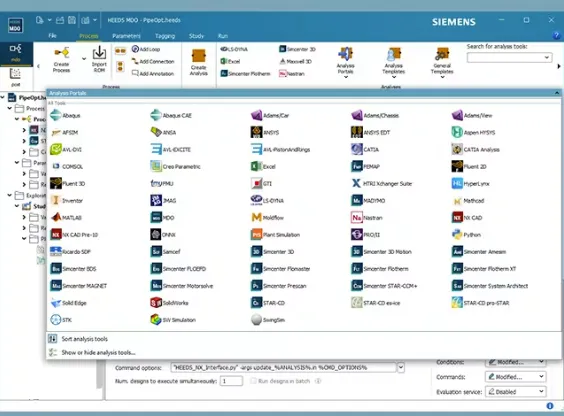
Task: Select the SwingSim portal
Action: point(268,320)
